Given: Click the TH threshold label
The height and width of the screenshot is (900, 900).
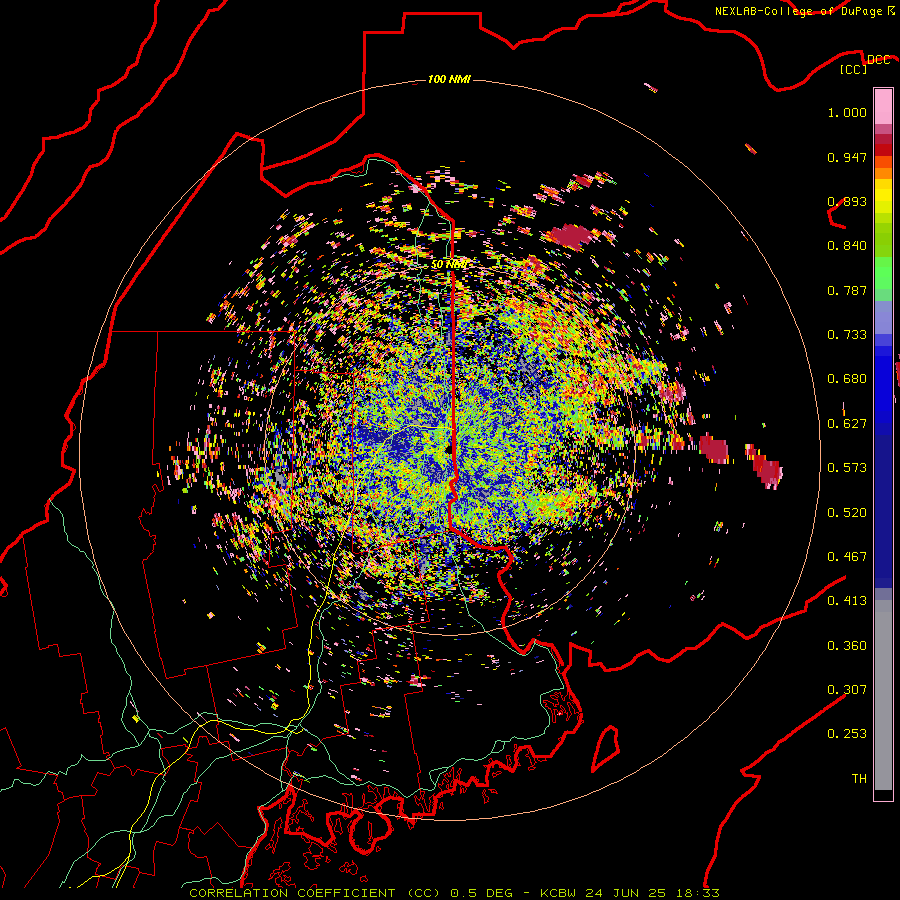Looking at the screenshot, I should [x=859, y=779].
